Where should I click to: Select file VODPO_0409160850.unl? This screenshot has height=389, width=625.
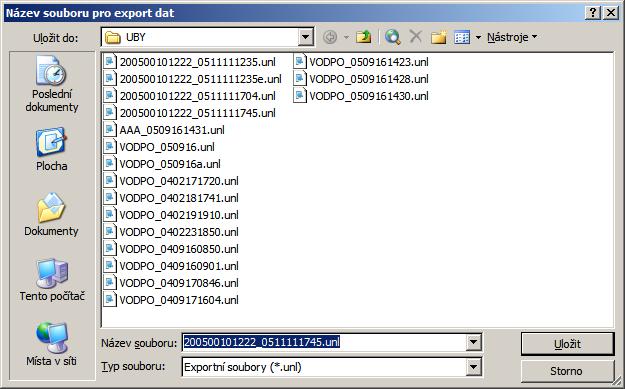point(179,249)
